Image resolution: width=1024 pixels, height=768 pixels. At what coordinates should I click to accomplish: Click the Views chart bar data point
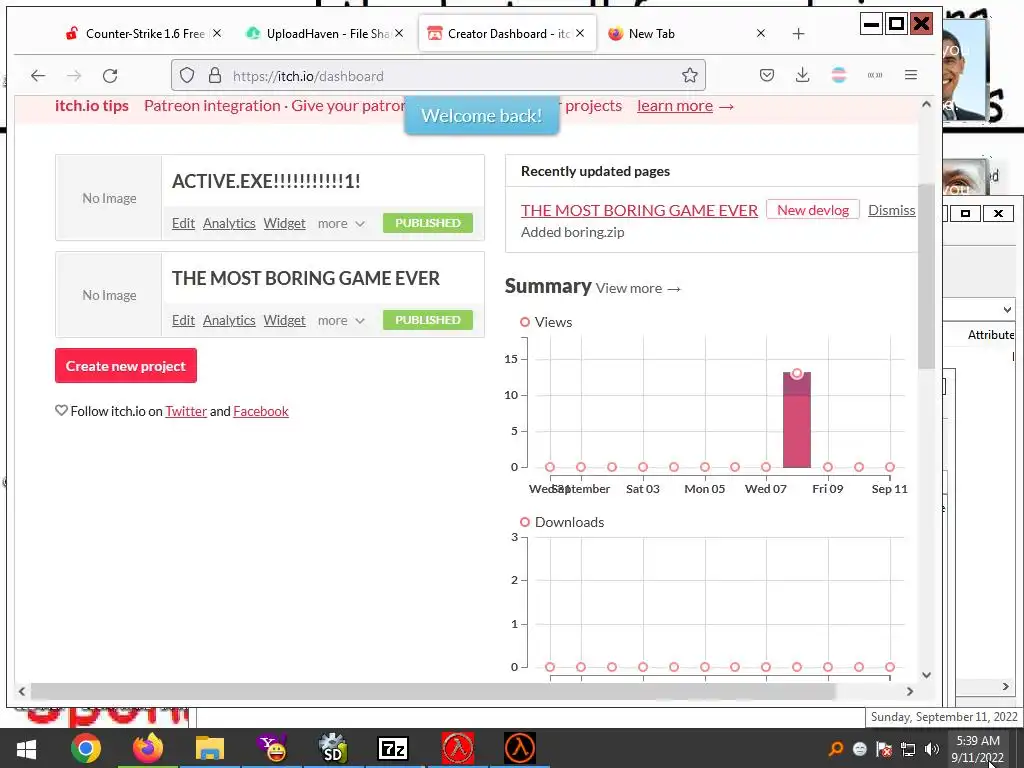(797, 374)
